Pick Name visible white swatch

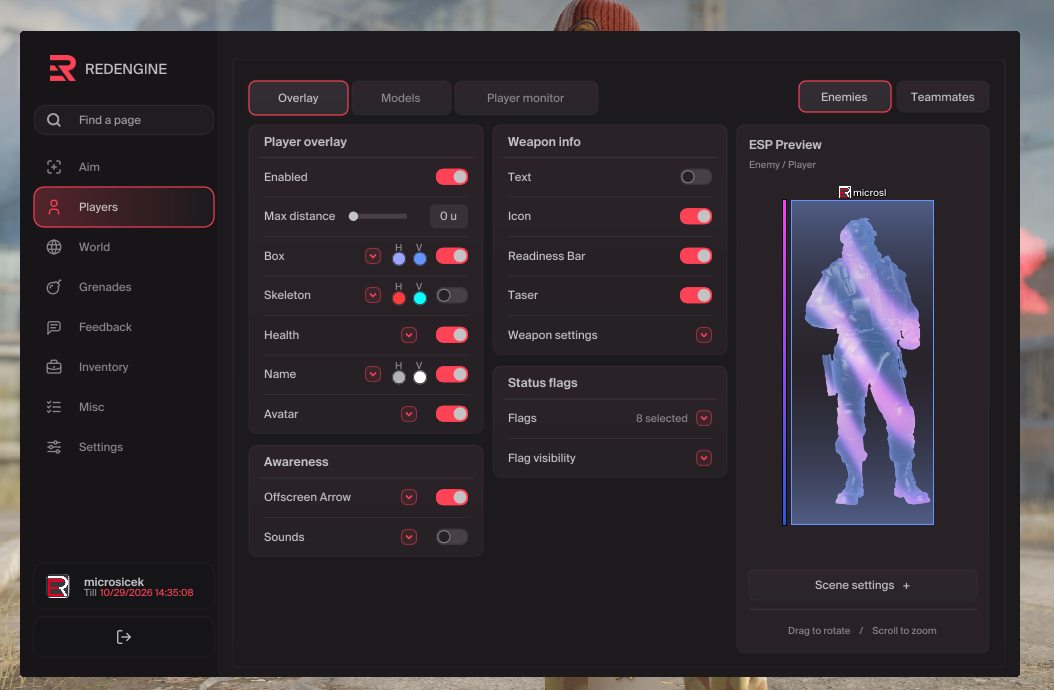(419, 377)
